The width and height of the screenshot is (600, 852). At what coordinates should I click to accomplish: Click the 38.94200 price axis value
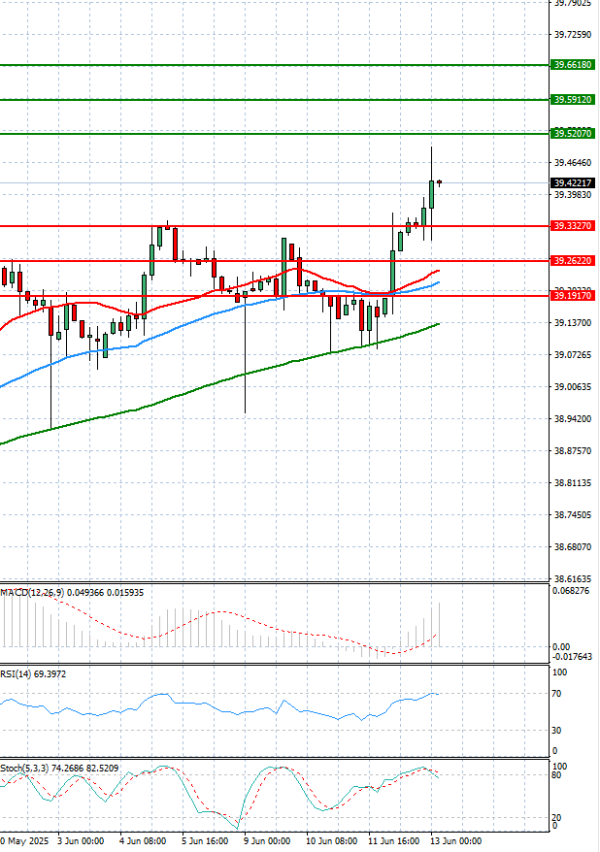pos(573,419)
